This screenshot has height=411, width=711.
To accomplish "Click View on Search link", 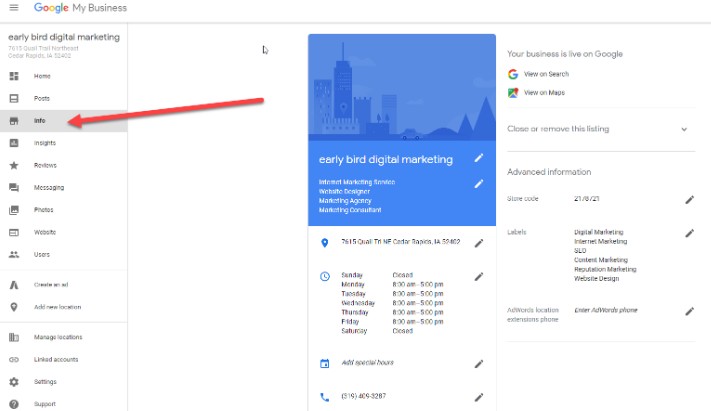I will pyautogui.click(x=544, y=74).
